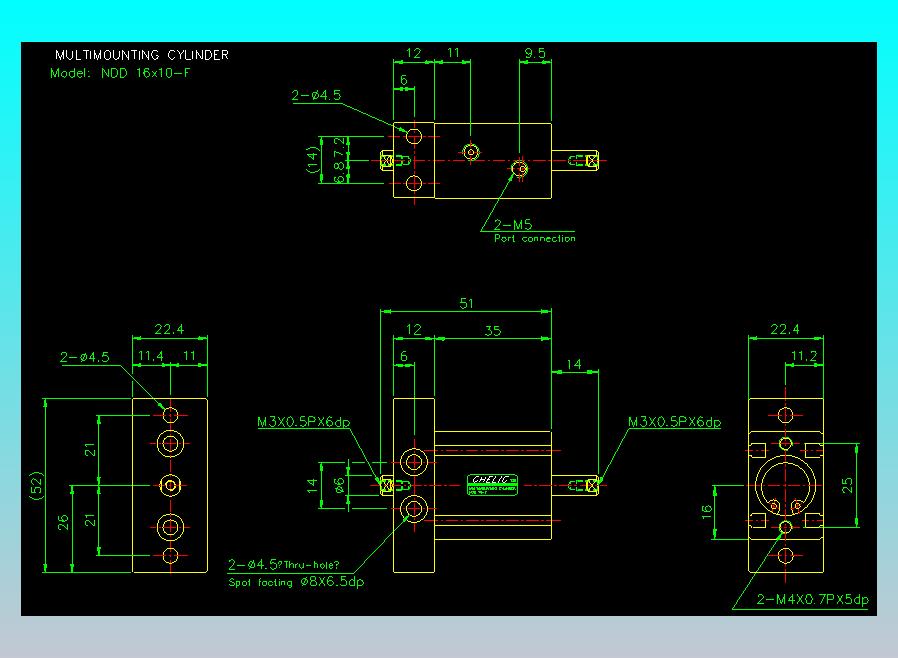Click the ø6 rod diameter dimension
Image resolution: width=898 pixels, height=658 pixels.
coord(340,485)
